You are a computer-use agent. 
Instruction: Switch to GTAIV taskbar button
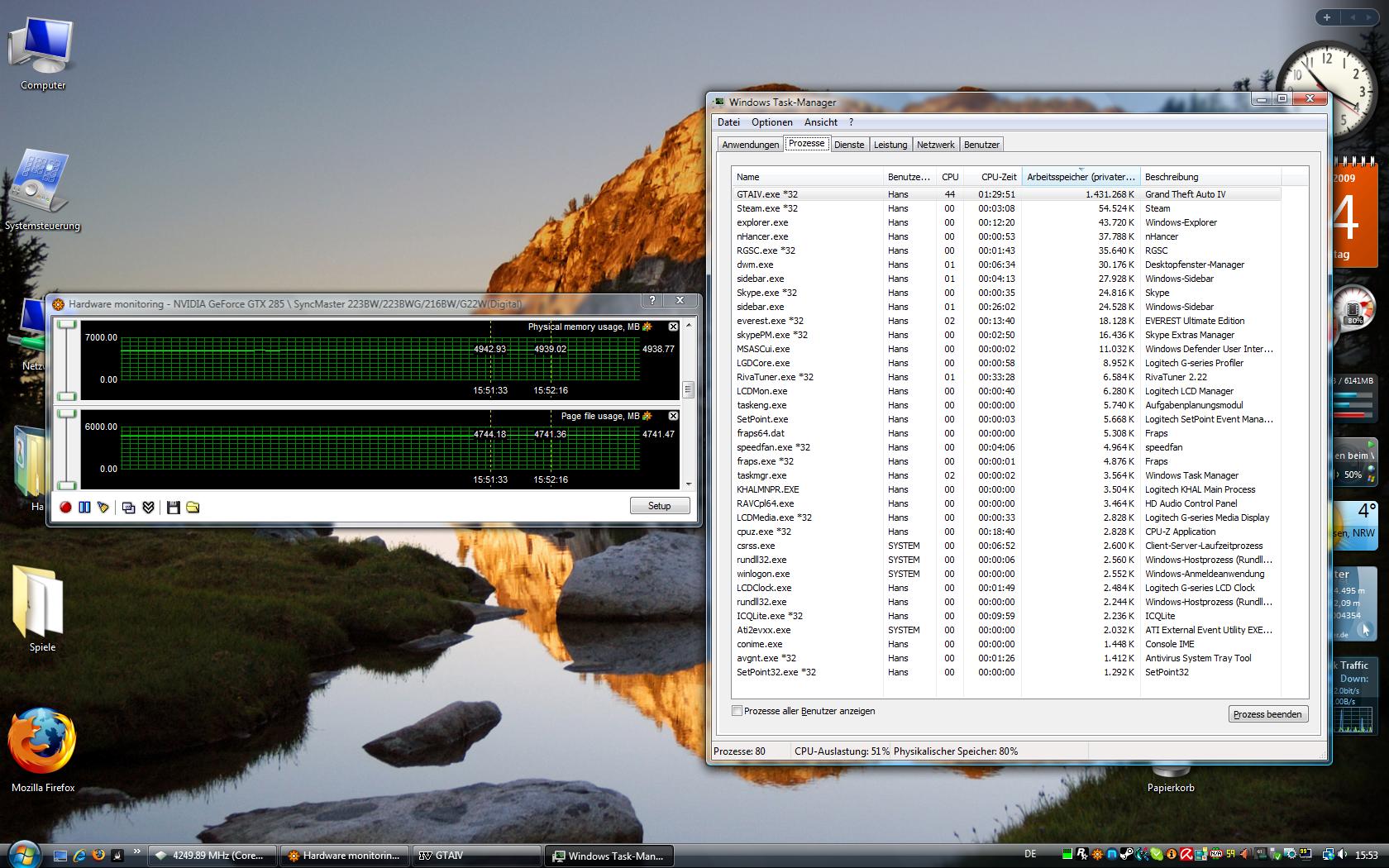tap(477, 856)
